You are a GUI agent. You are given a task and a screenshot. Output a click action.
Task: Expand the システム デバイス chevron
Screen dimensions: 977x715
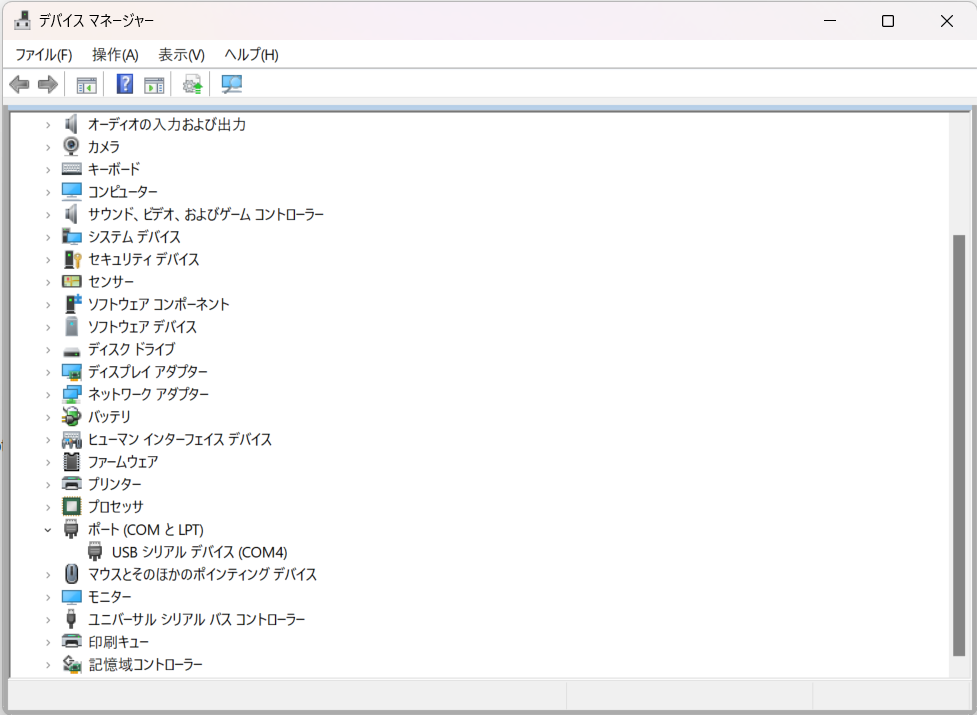(x=48, y=237)
